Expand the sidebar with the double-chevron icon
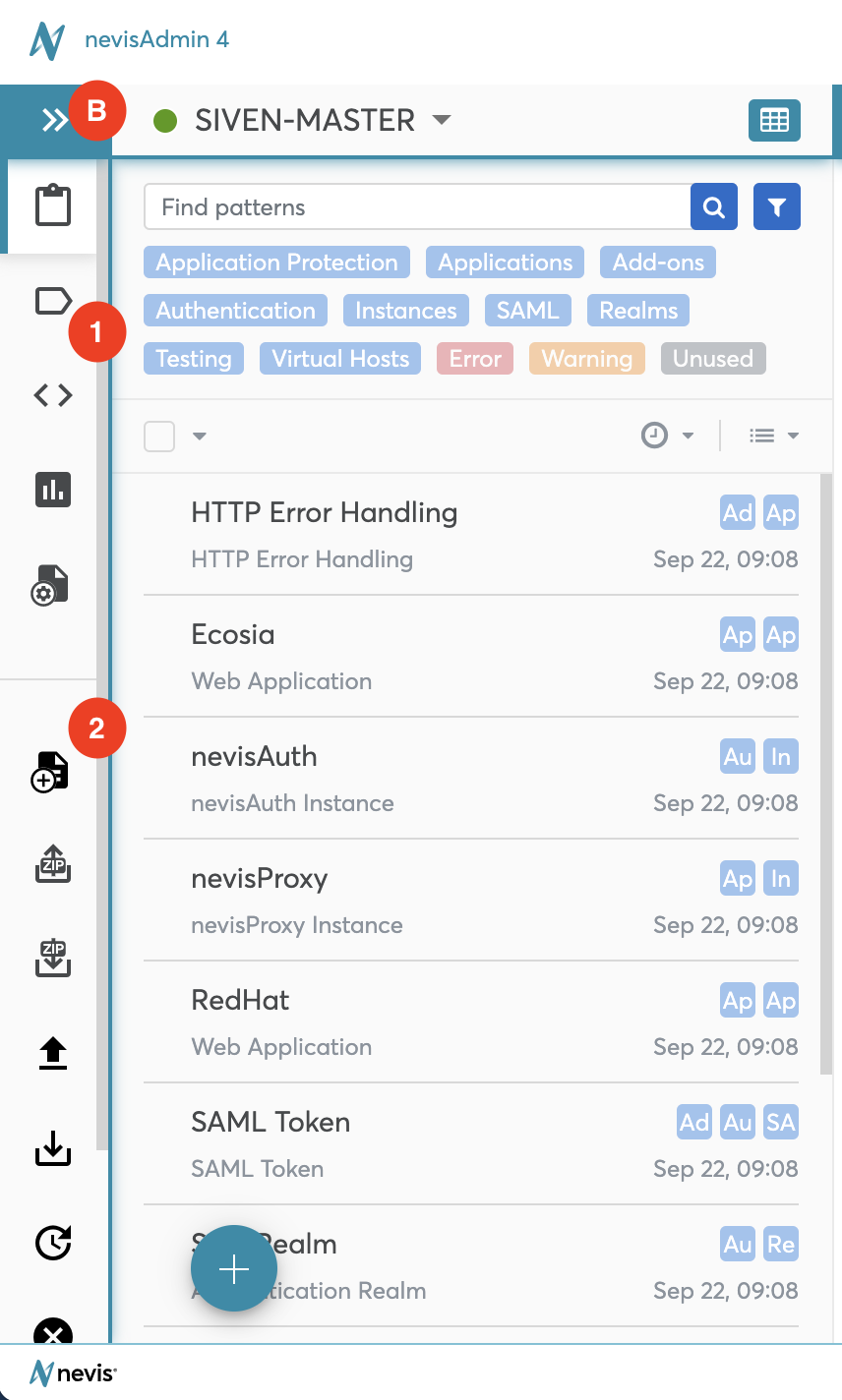This screenshot has width=842, height=1400. point(54,120)
